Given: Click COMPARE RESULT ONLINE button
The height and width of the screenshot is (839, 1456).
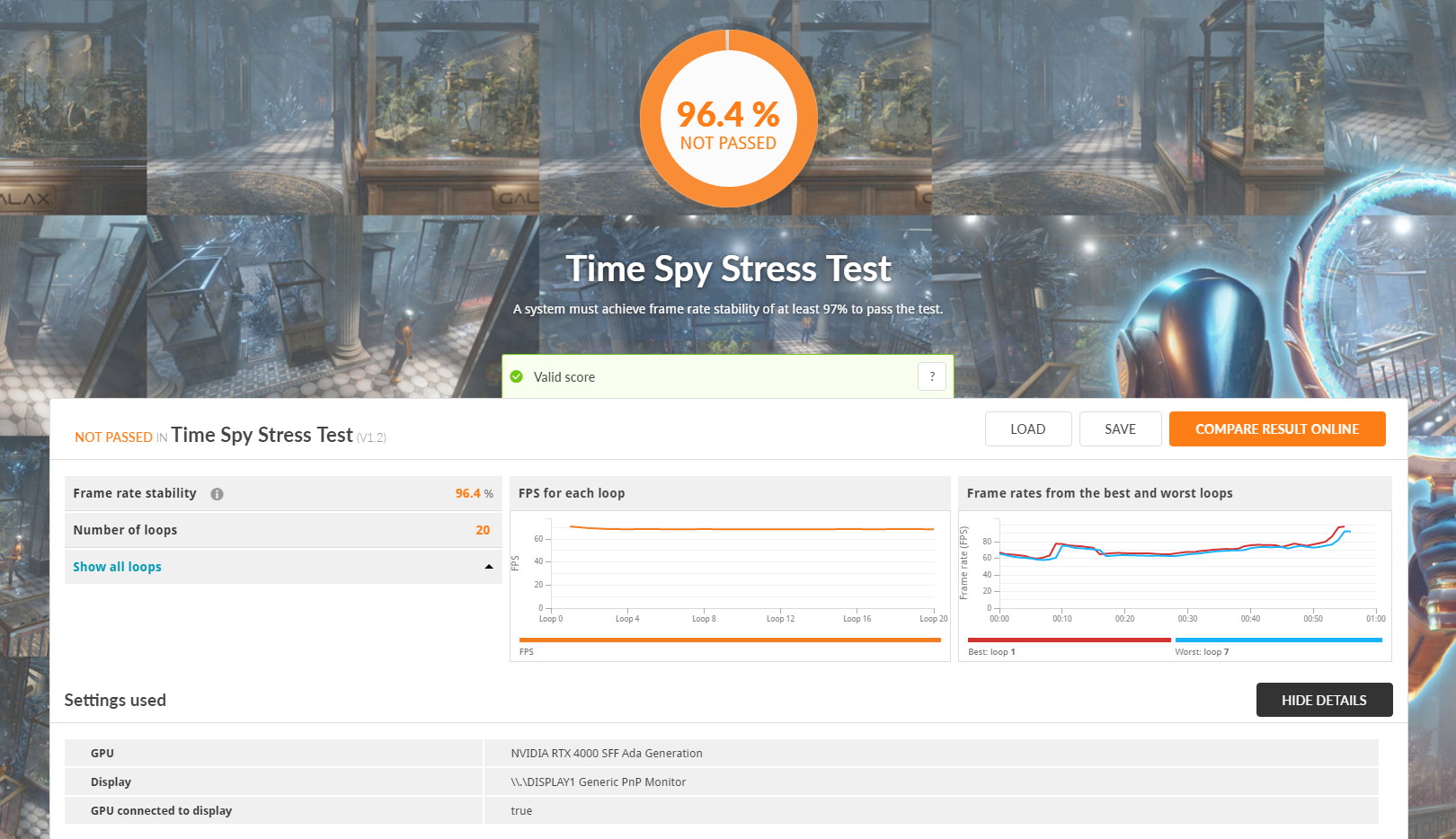Looking at the screenshot, I should 1277,429.
